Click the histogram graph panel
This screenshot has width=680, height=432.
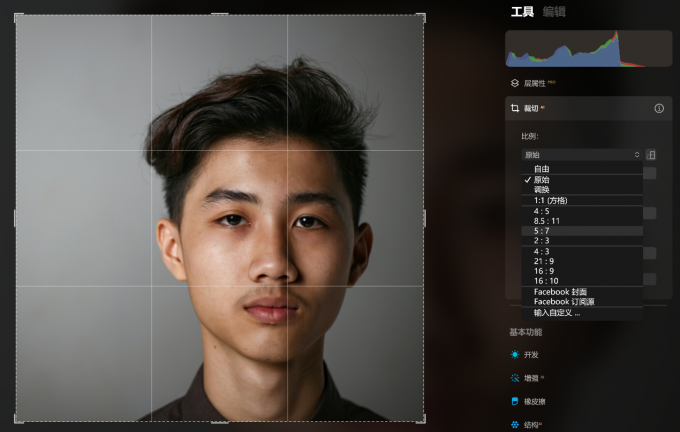pyautogui.click(x=588, y=49)
